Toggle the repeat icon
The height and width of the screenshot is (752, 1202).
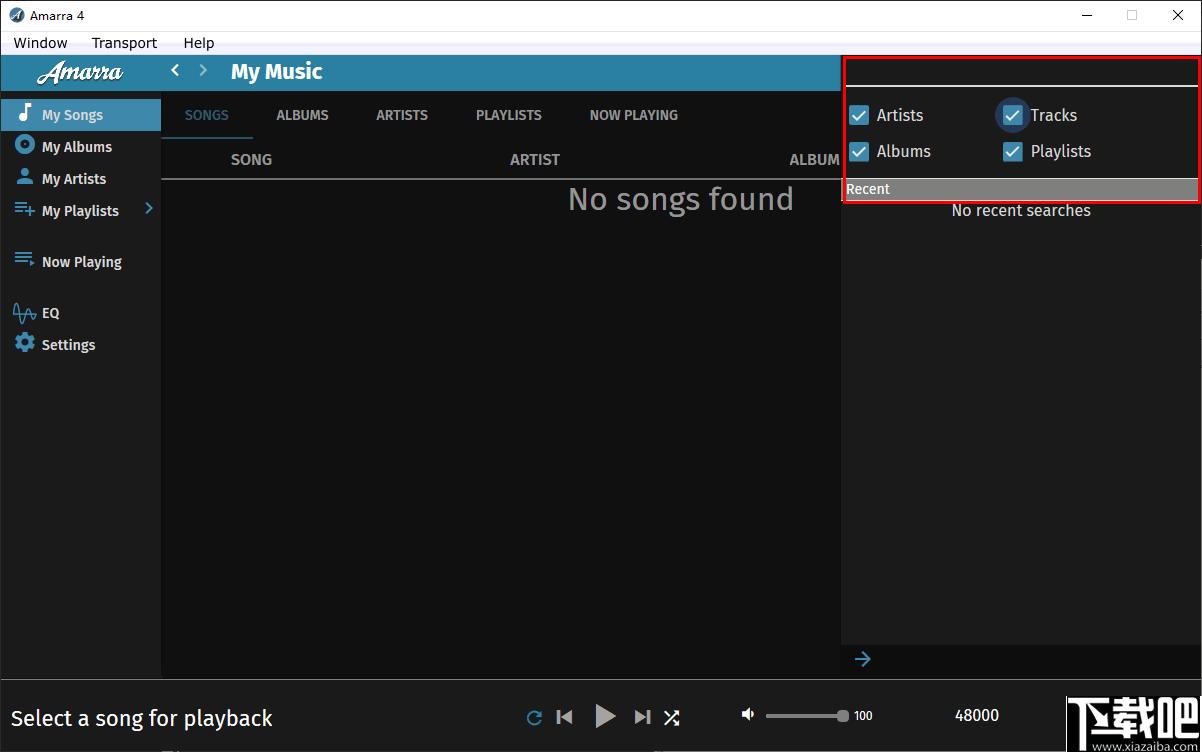pyautogui.click(x=534, y=717)
